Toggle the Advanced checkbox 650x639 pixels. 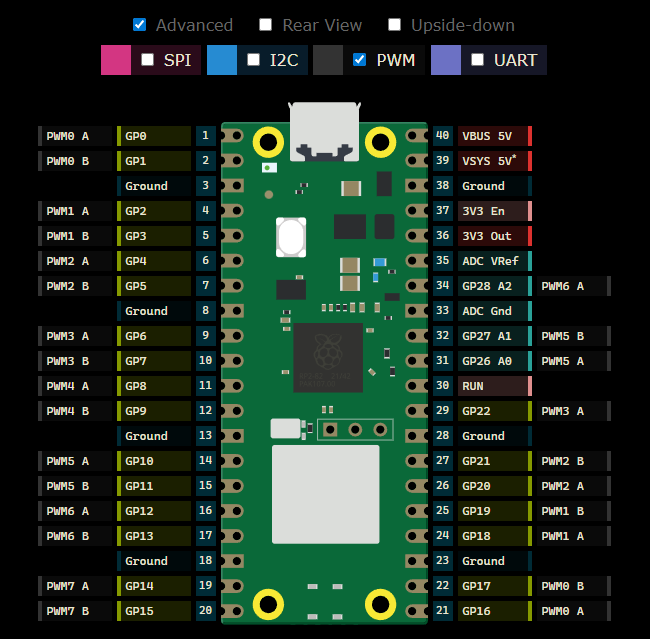tap(140, 25)
